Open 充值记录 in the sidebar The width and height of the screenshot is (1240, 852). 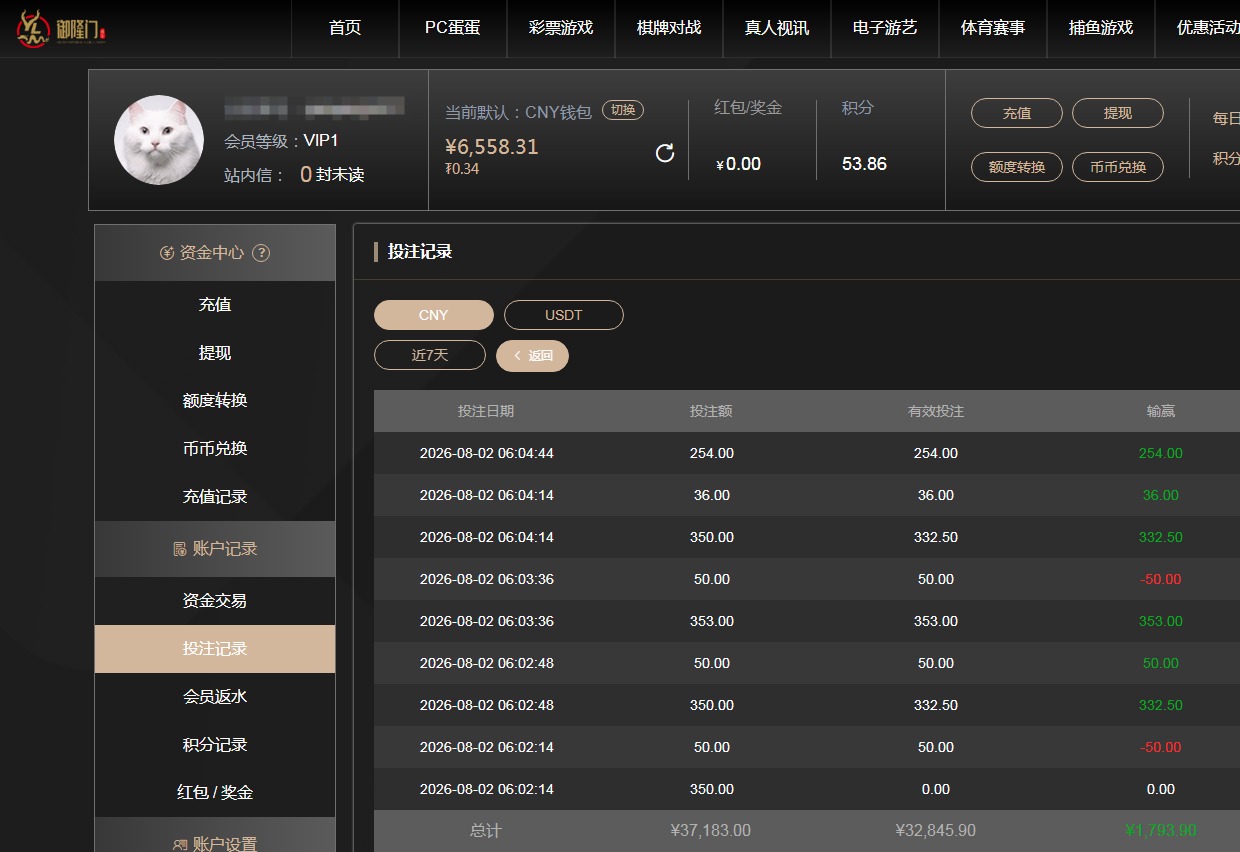click(215, 497)
